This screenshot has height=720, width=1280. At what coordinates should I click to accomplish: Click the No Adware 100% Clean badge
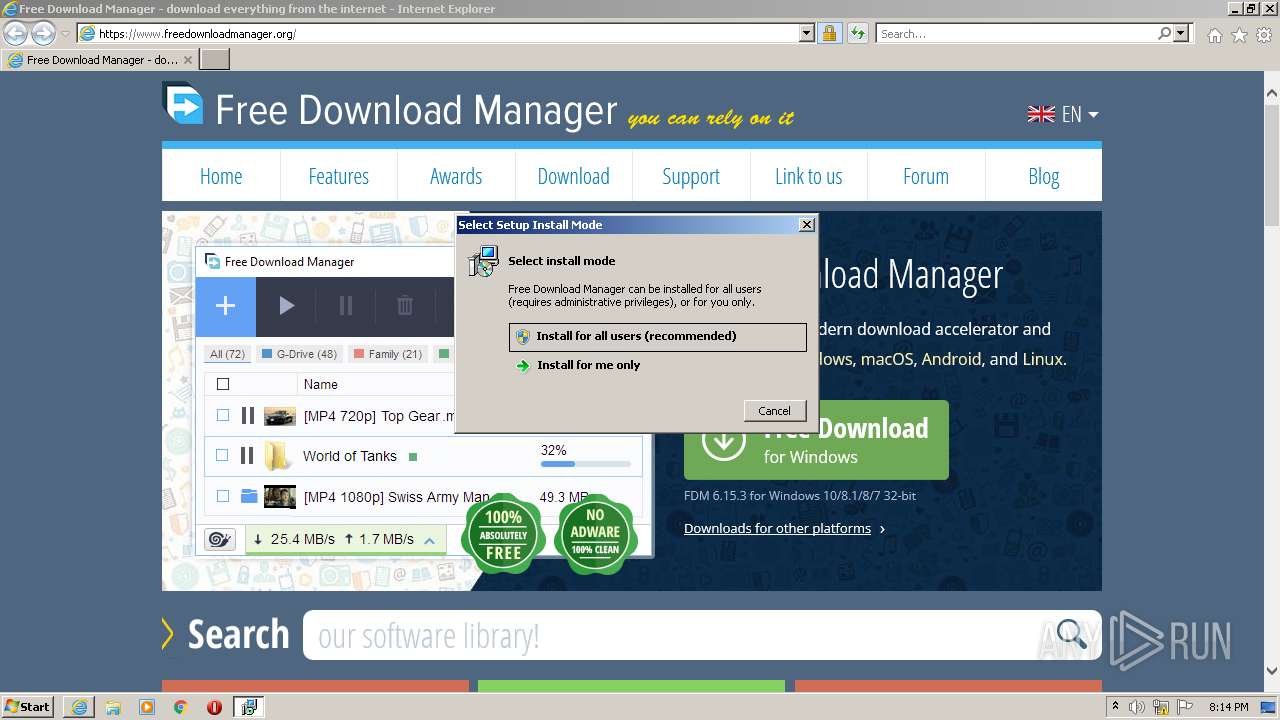tap(595, 534)
